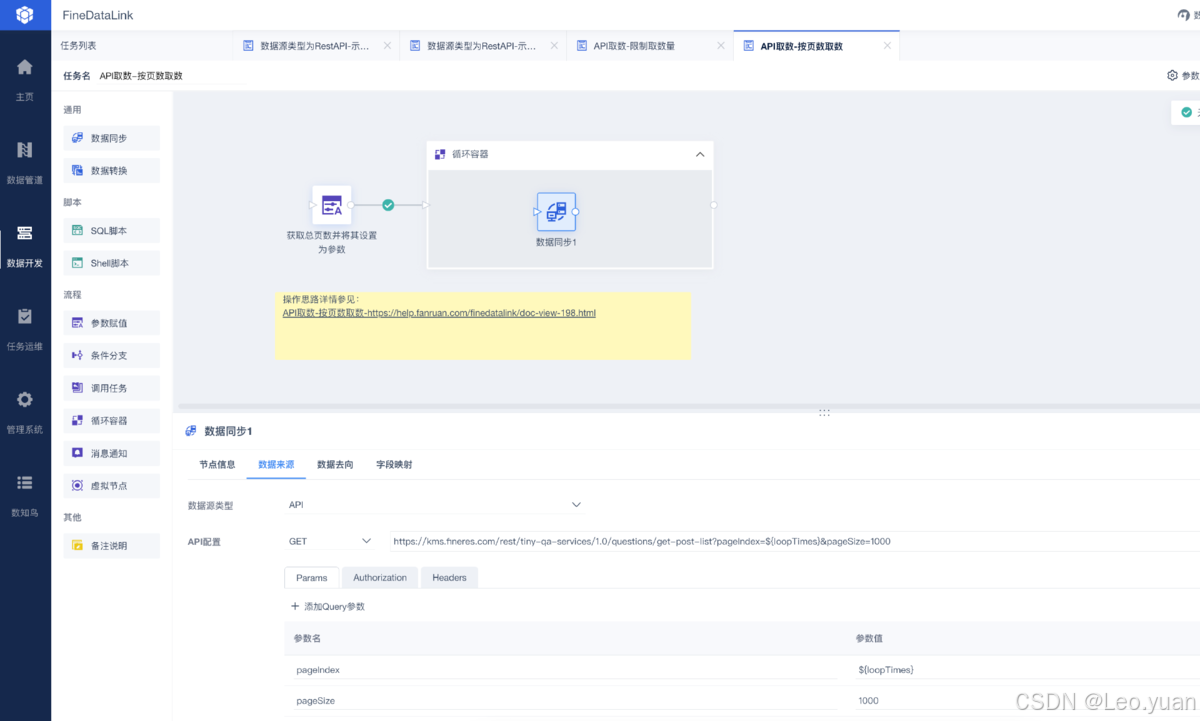This screenshot has width=1200, height=721.
Task: Click the 参数值 column header
Action: pyautogui.click(x=869, y=638)
